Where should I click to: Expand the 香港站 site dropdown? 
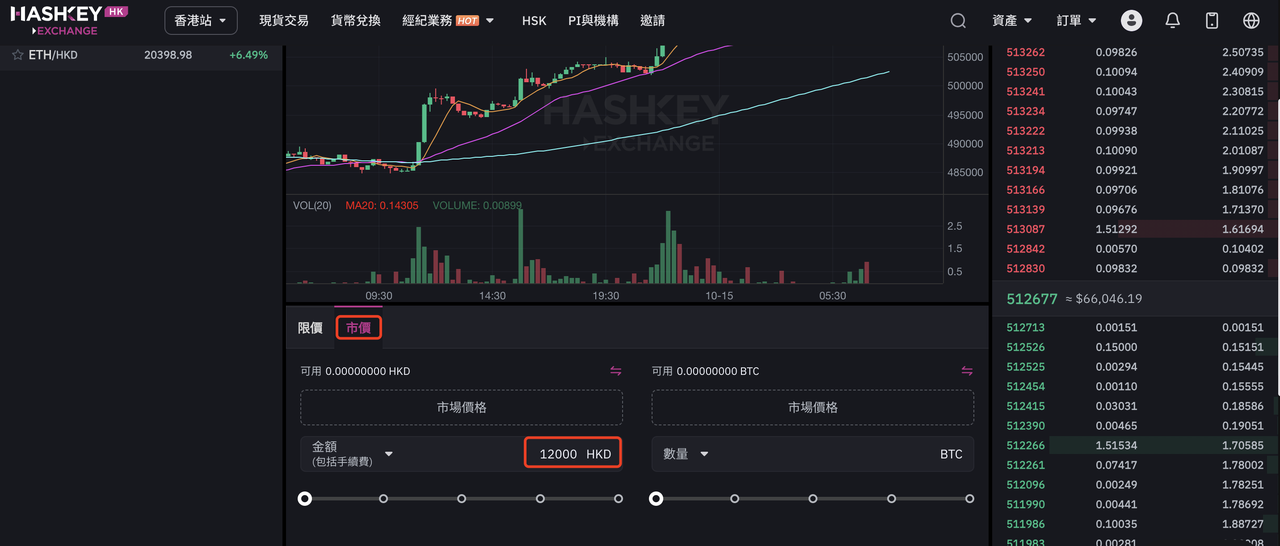[200, 21]
